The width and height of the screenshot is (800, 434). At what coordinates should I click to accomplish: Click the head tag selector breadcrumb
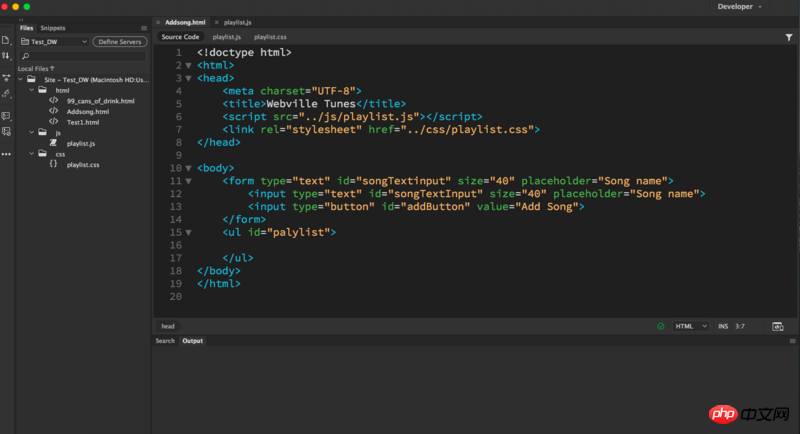(x=168, y=326)
